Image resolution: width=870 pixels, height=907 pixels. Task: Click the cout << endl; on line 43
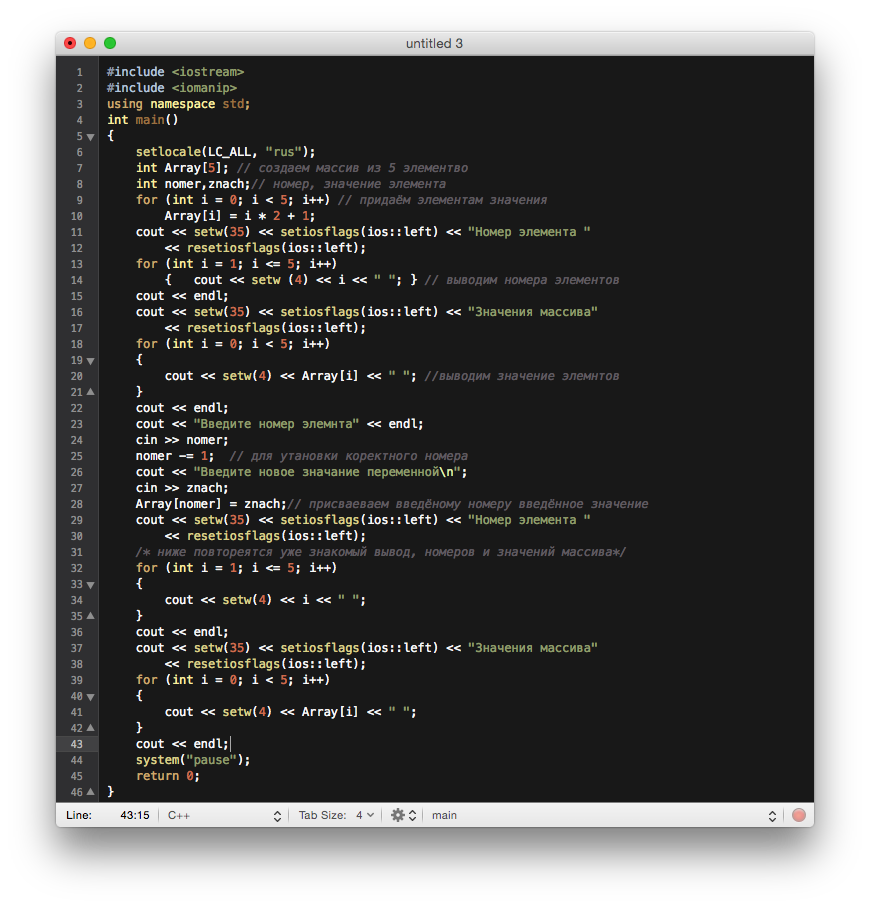click(x=182, y=744)
